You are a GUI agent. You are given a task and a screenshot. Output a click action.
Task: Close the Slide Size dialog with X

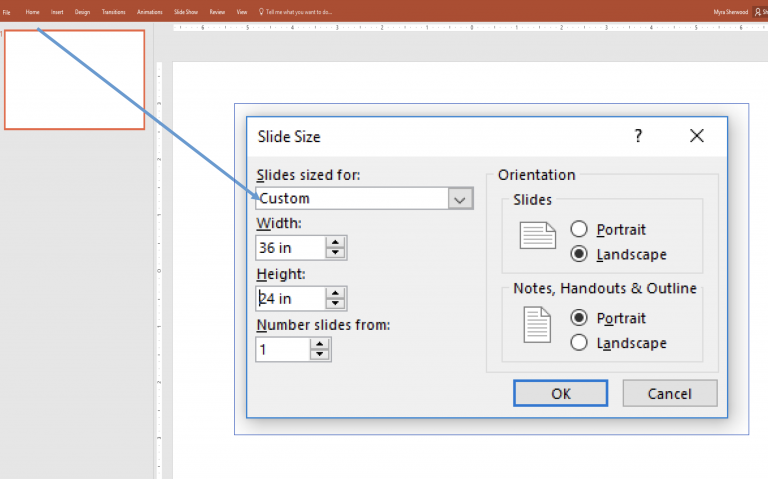697,136
